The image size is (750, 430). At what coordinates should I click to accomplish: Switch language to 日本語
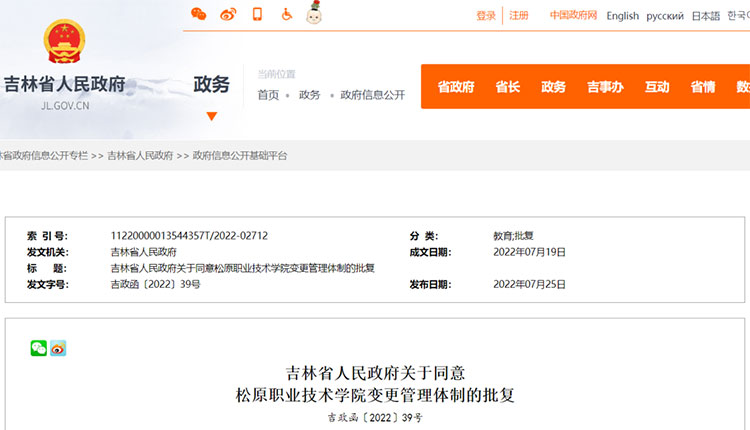tap(706, 16)
